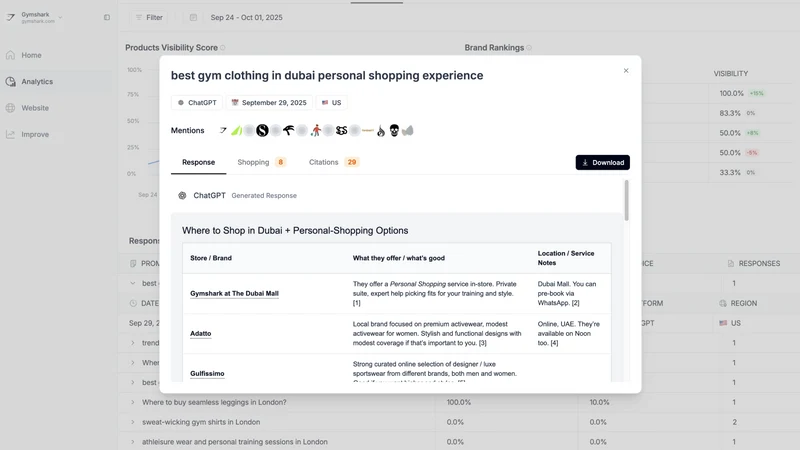This screenshot has width=800, height=450.
Task: Expand the prompt row starting with 'trend'
Action: [133, 343]
